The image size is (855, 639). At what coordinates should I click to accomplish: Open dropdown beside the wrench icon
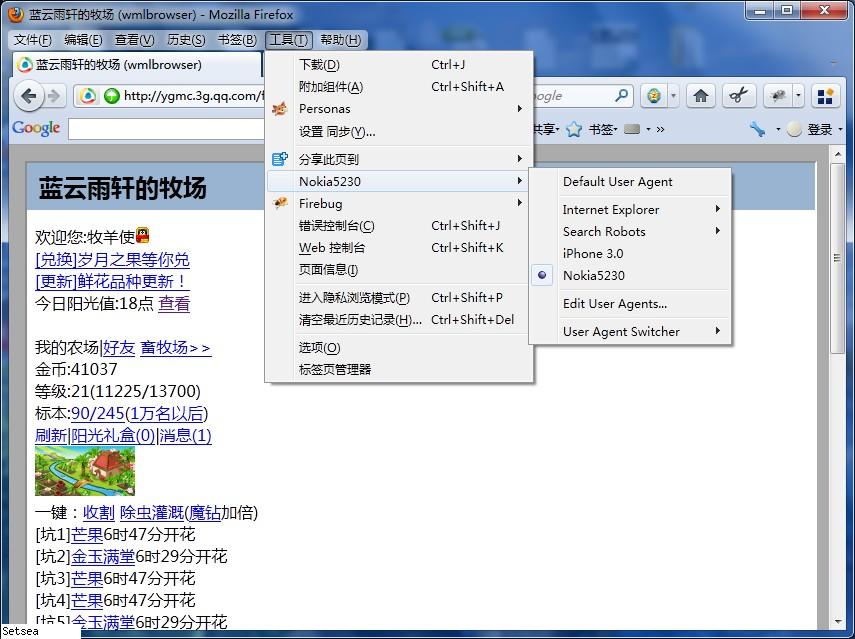778,130
